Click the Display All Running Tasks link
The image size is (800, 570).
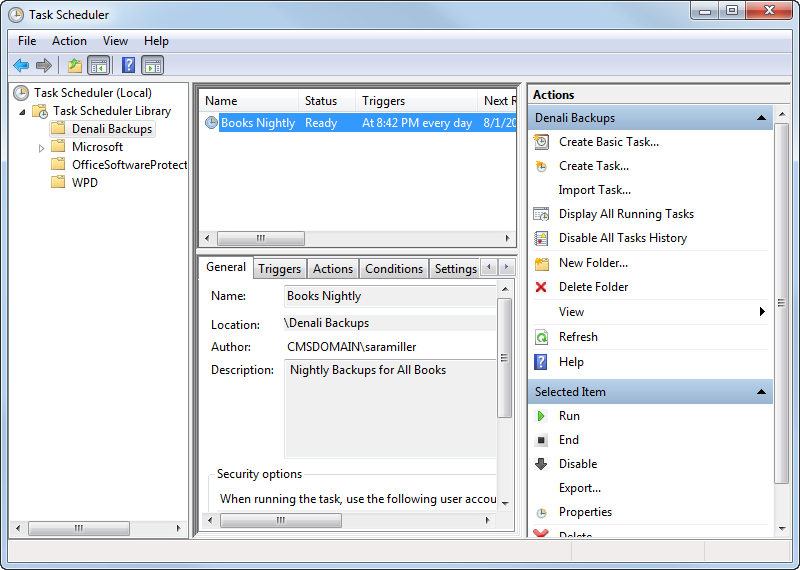(626, 214)
